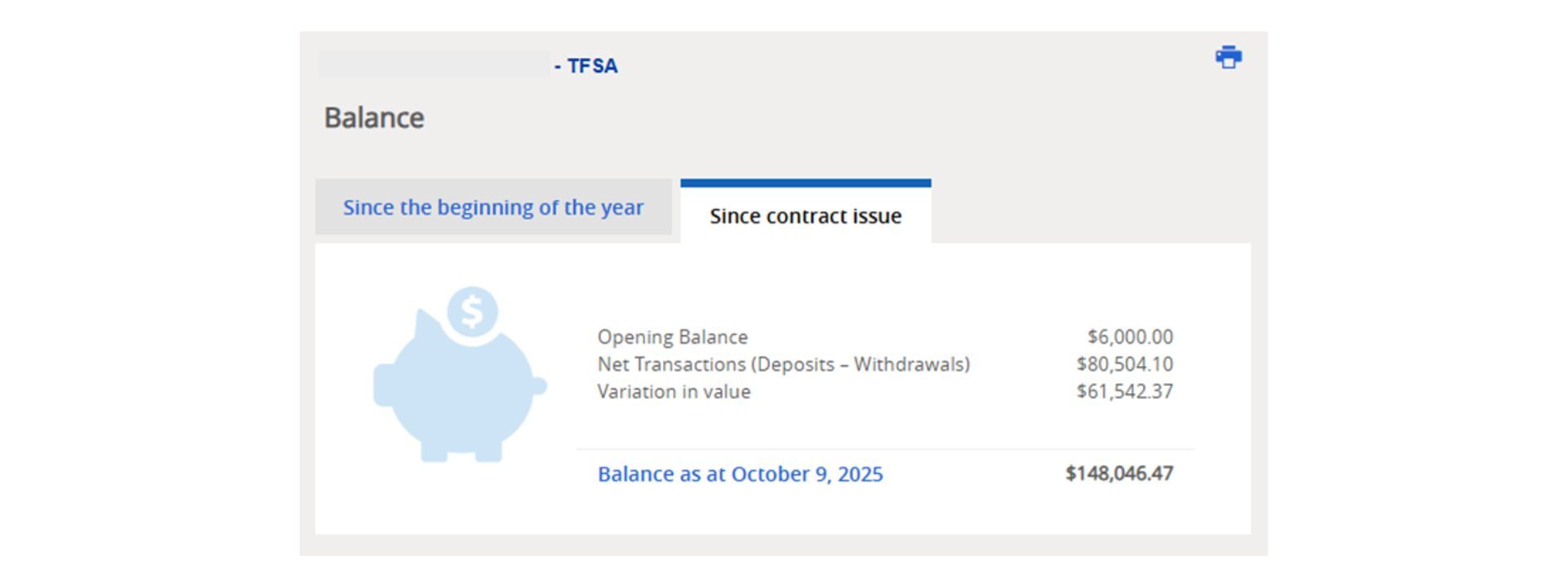1568x586 pixels.
Task: Click the divider line above the balance row
Action: pos(885,449)
